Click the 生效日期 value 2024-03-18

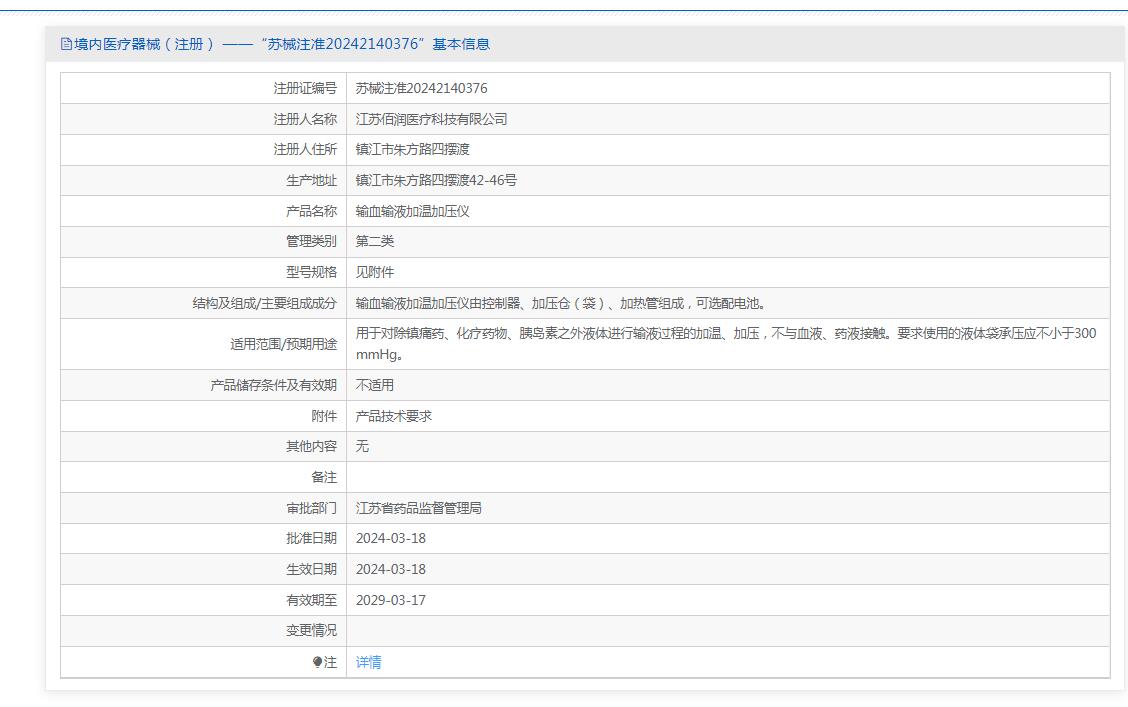[391, 570]
